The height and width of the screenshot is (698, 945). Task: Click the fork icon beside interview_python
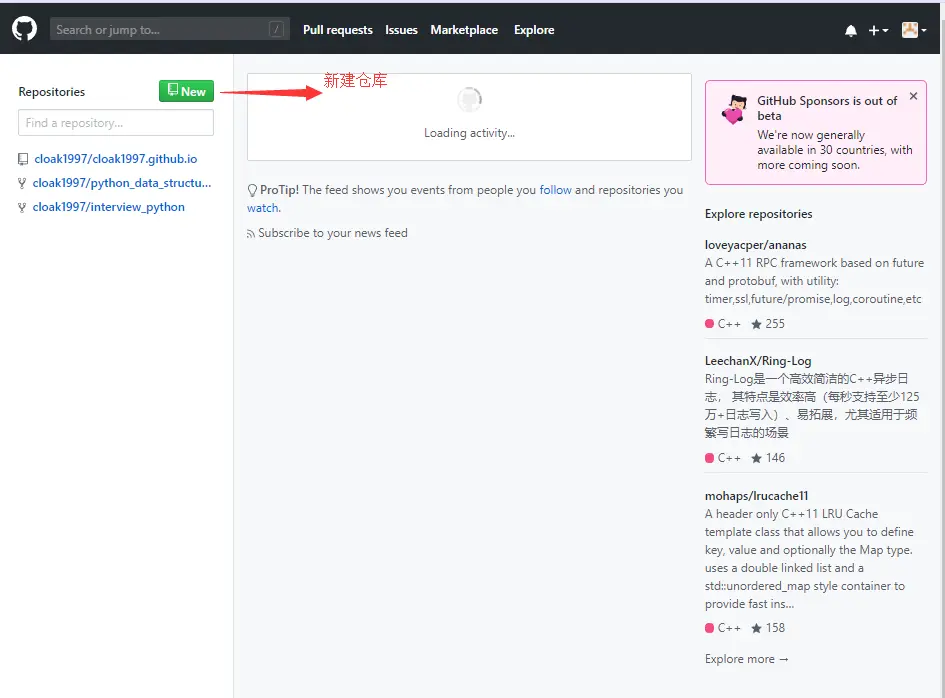click(22, 207)
